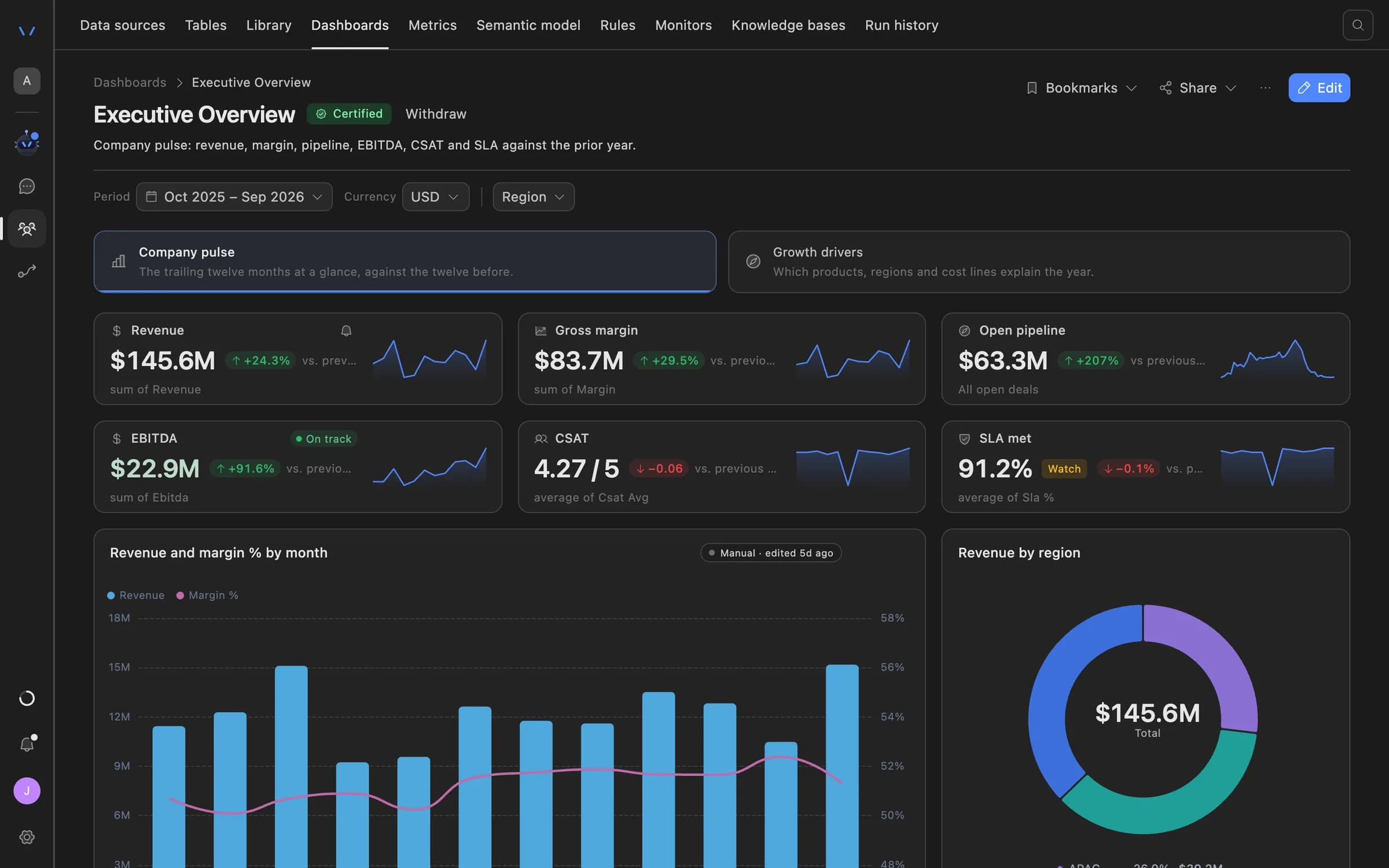This screenshot has height=868, width=1389.
Task: Click the CSAT people icon
Action: (541, 439)
